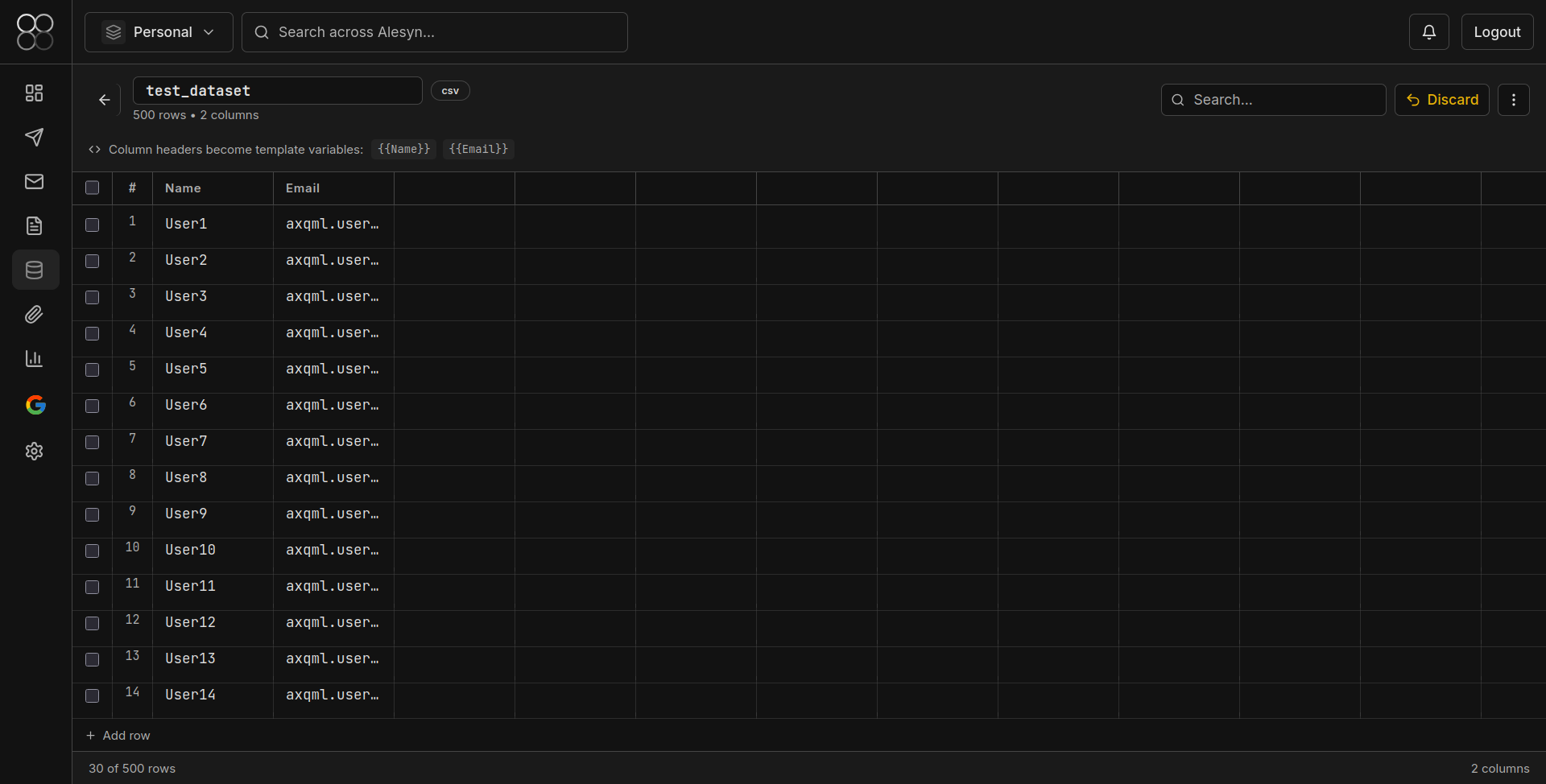Click the csv format badge
Image resolution: width=1546 pixels, height=784 pixels.
click(x=450, y=91)
